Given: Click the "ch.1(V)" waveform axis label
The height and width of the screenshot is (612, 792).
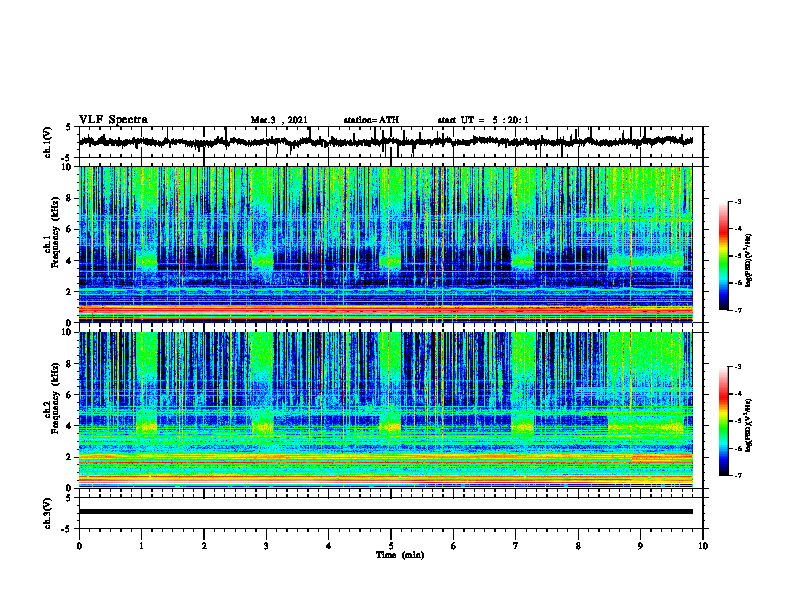Looking at the screenshot, I should (x=48, y=142).
